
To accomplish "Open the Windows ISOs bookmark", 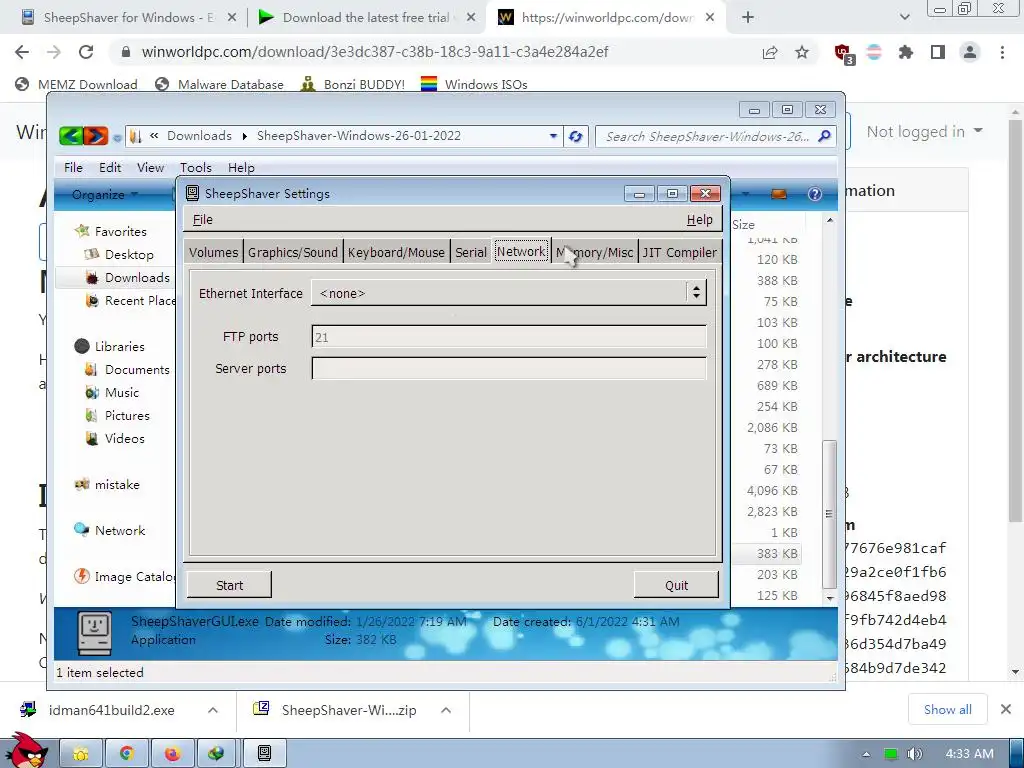I will (x=474, y=84).
